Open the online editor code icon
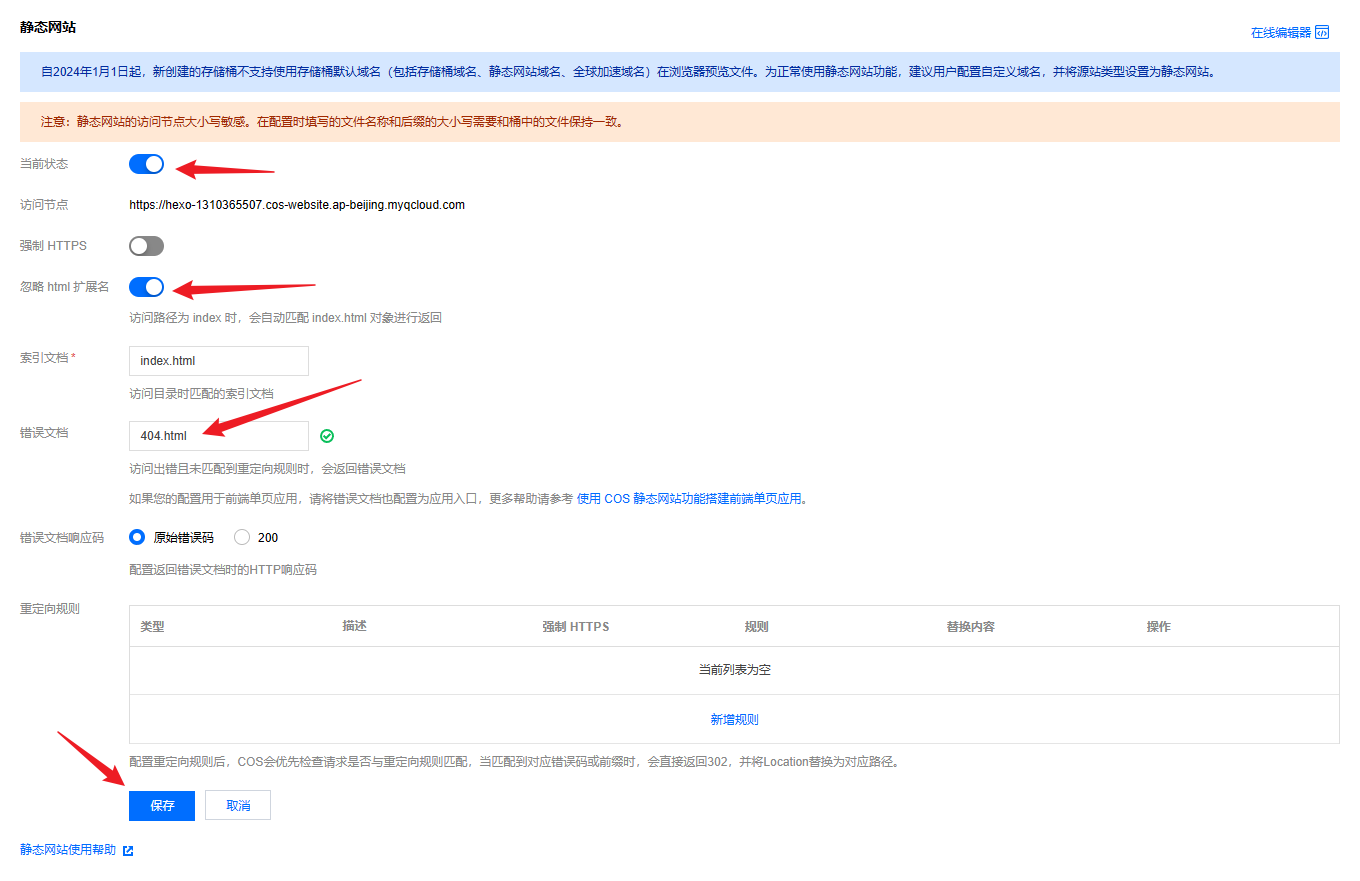This screenshot has height=881, width=1360. [1322, 32]
